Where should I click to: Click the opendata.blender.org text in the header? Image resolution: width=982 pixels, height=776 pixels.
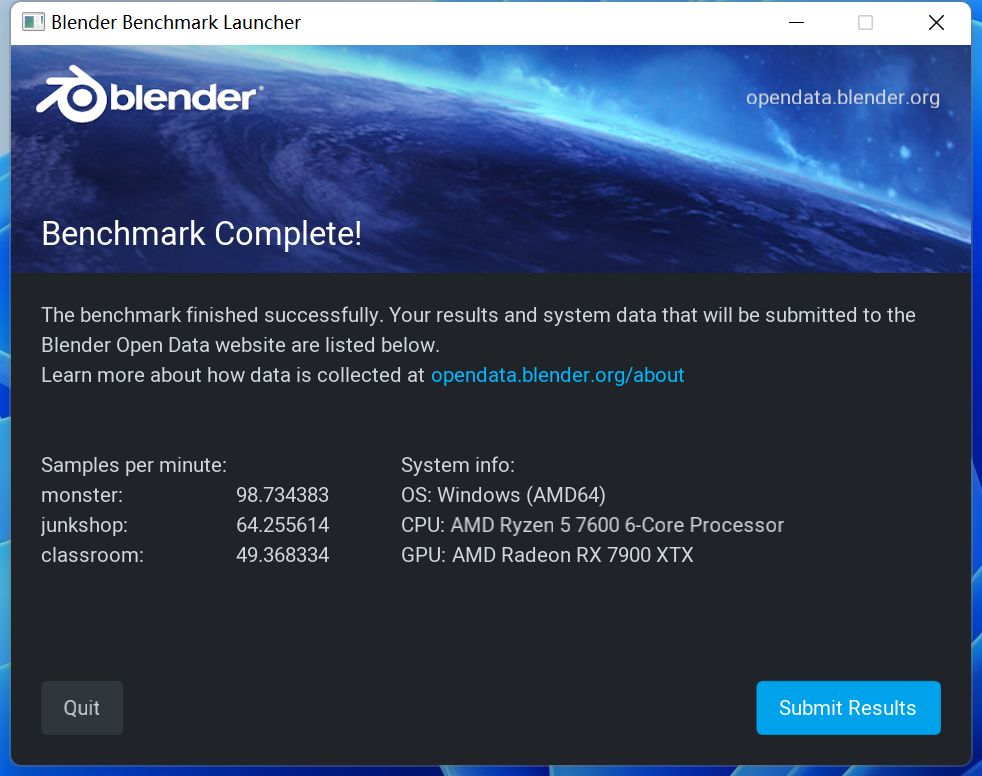[843, 97]
